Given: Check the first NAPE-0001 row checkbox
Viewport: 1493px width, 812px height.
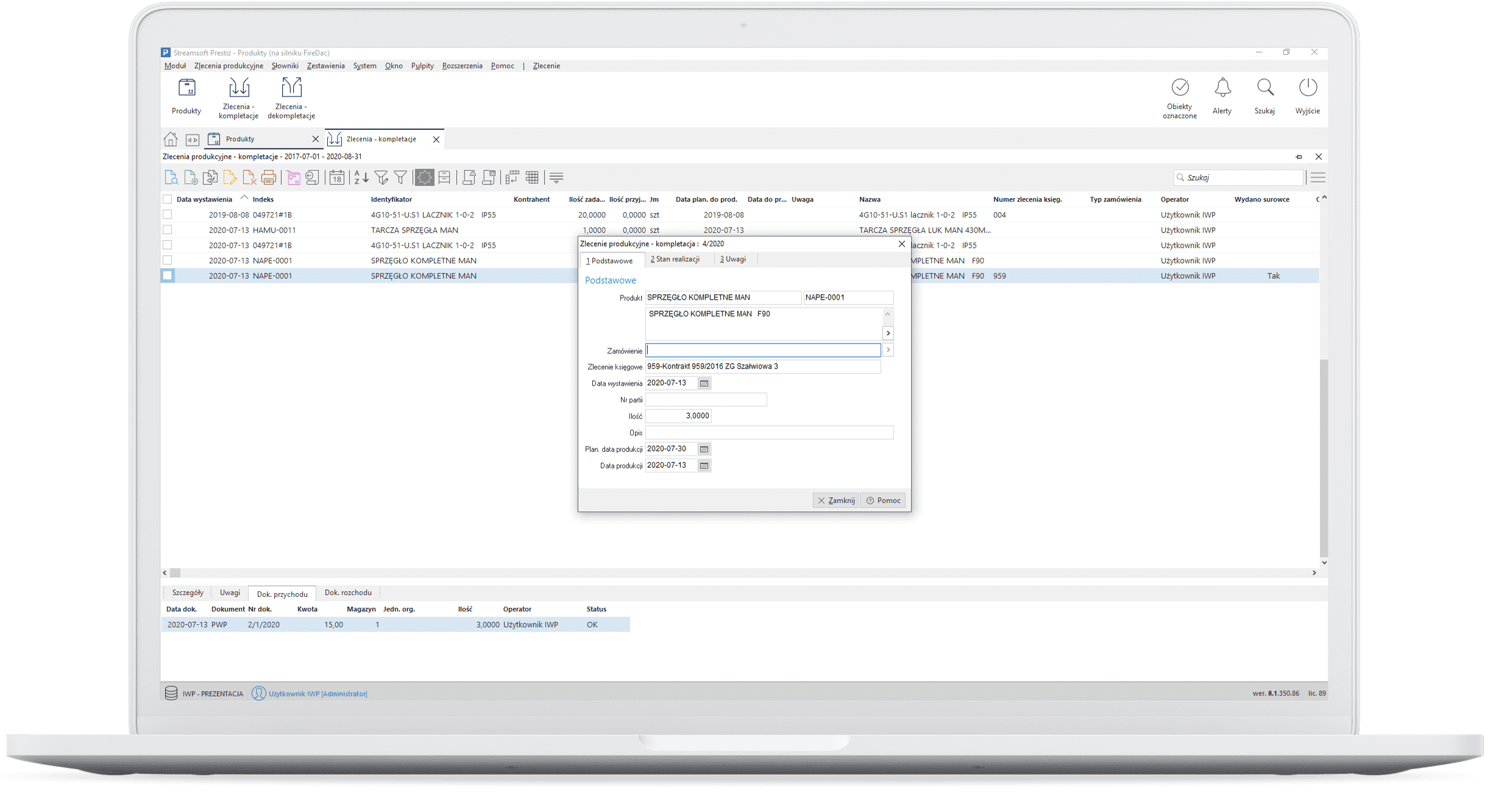Looking at the screenshot, I should click(x=168, y=260).
